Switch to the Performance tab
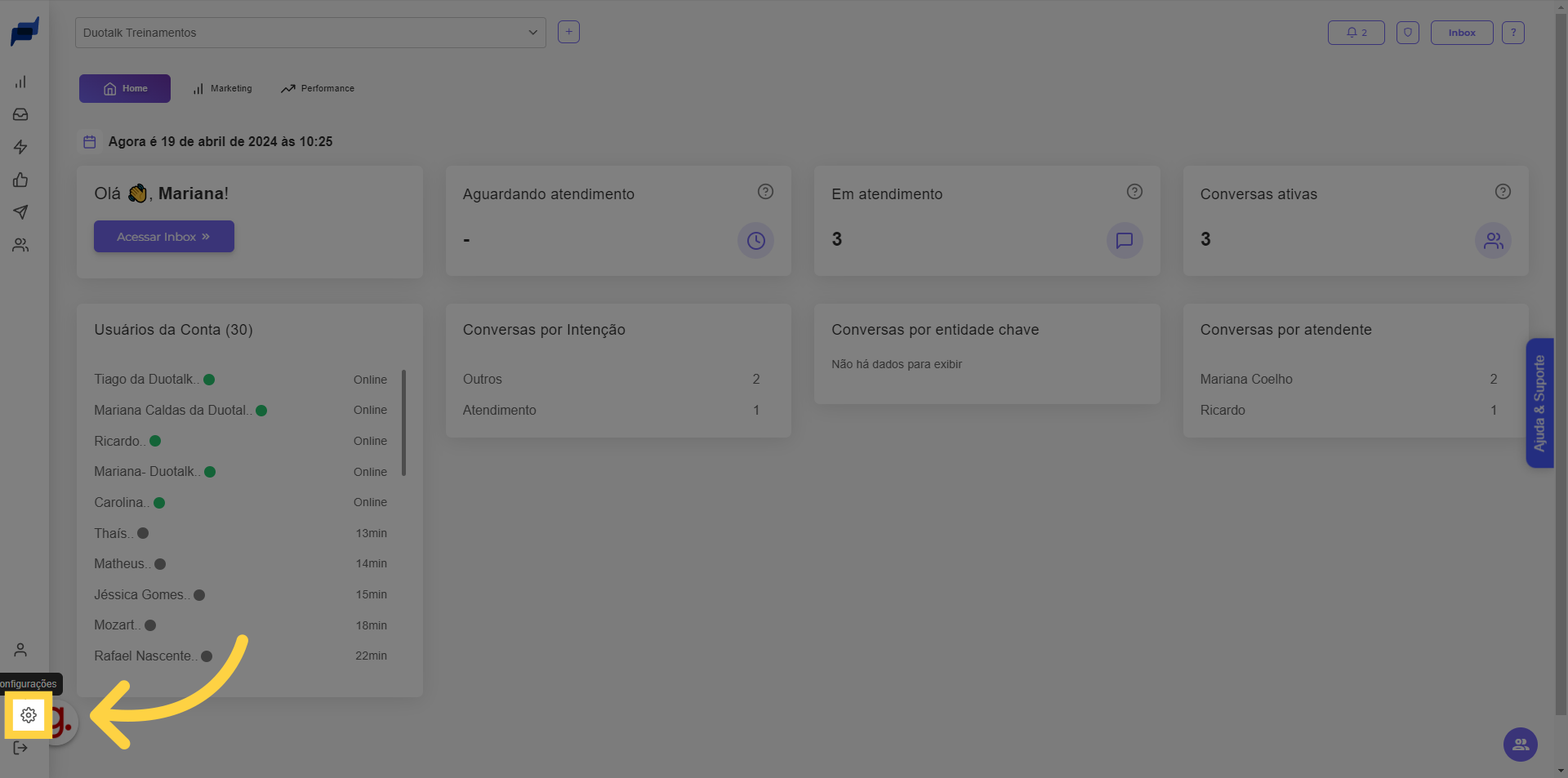Viewport: 1568px width, 778px height. point(318,88)
